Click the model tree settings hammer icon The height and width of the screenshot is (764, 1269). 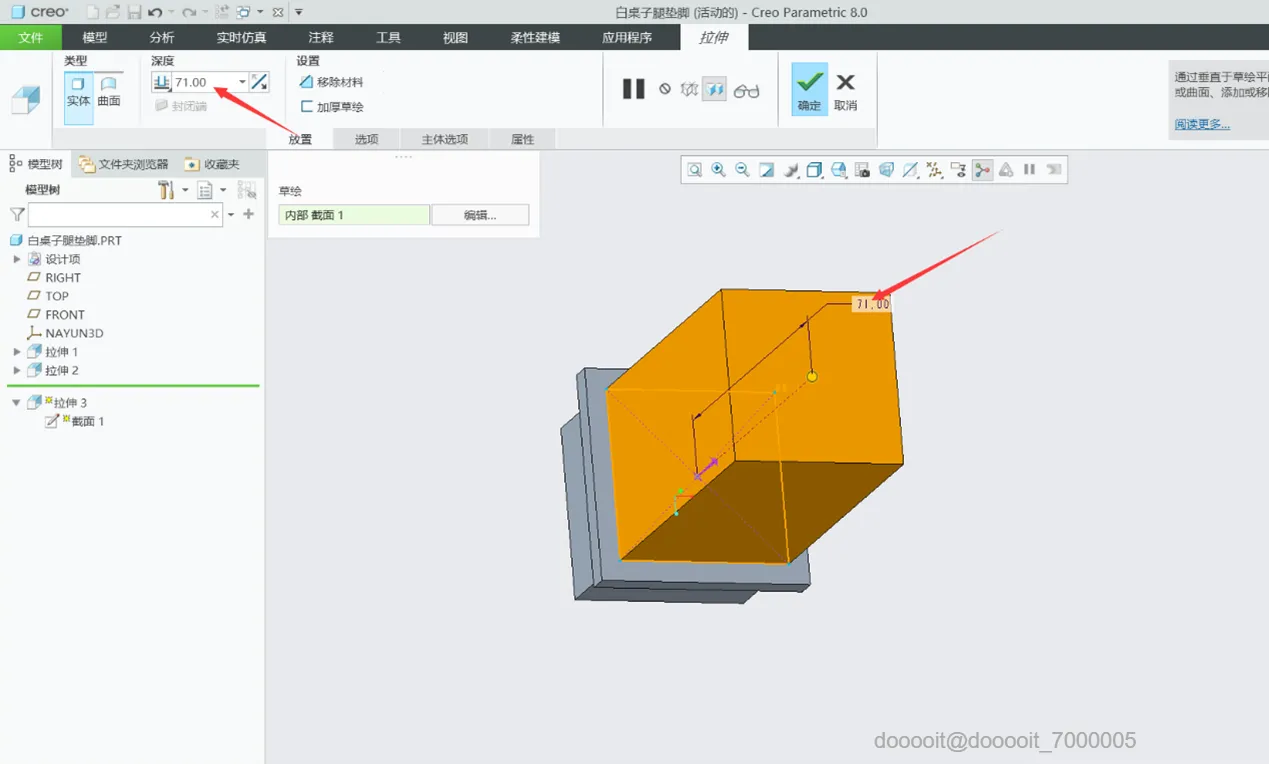pos(166,190)
